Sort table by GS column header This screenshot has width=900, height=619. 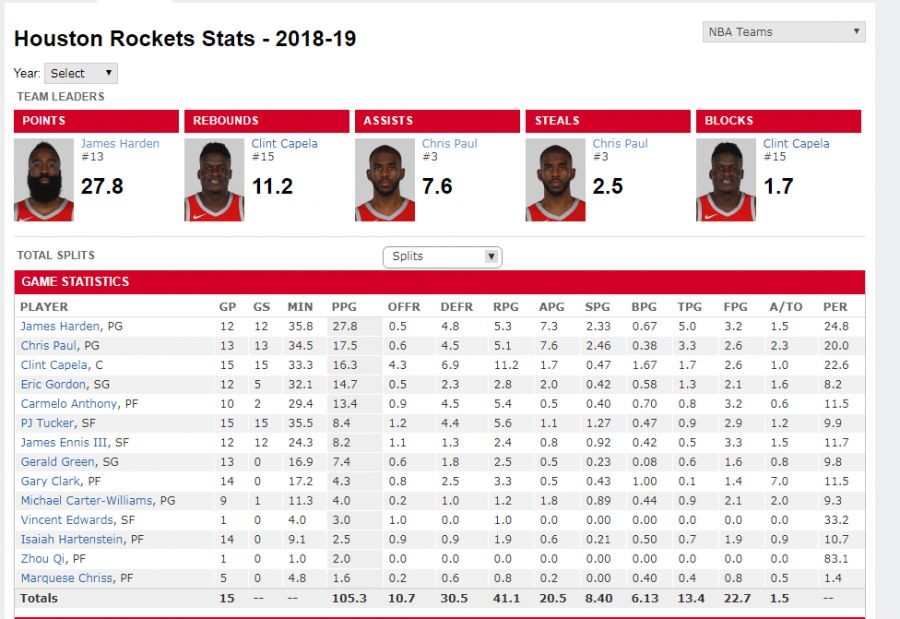click(x=261, y=307)
